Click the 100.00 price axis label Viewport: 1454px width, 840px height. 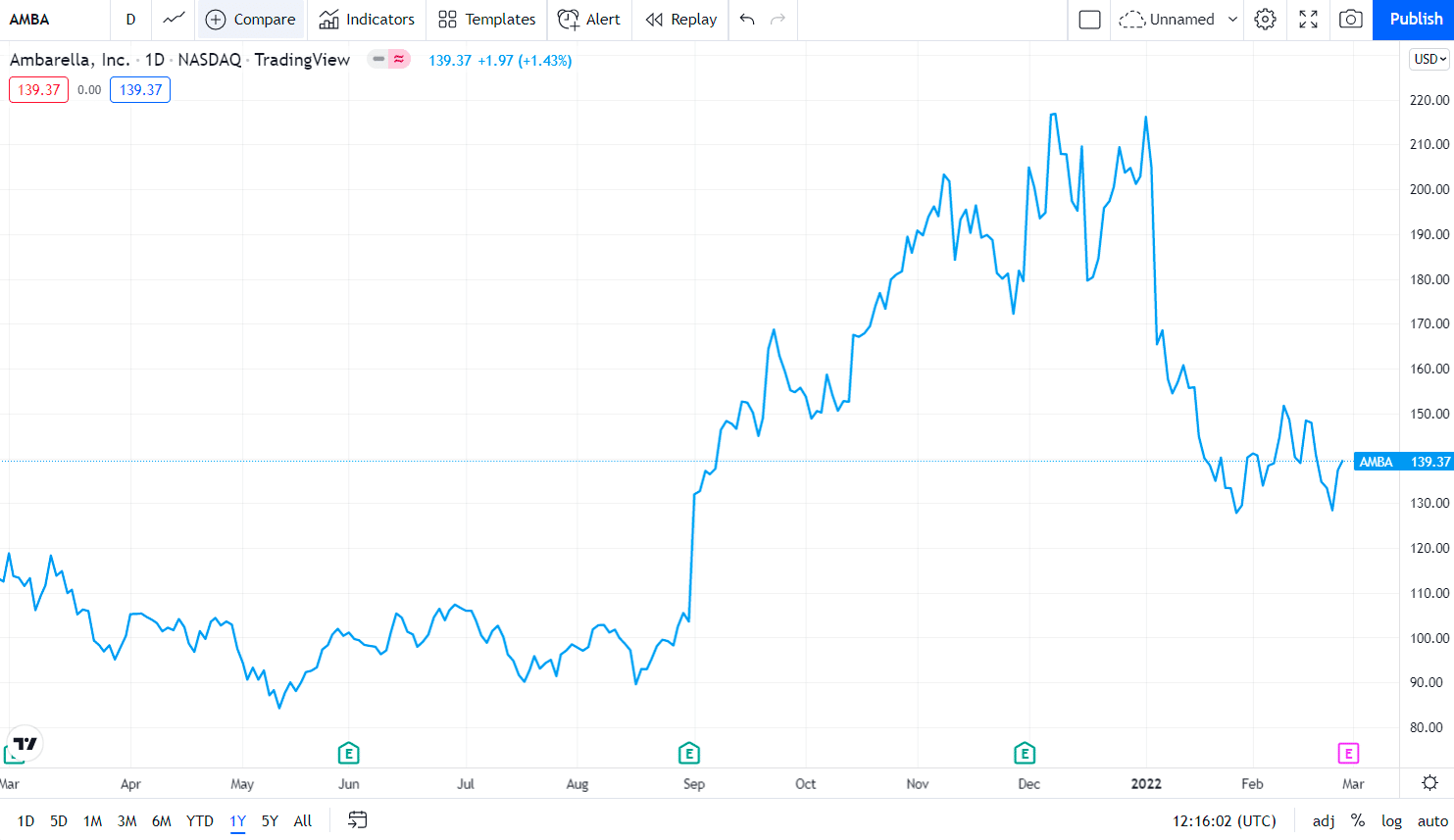tap(1429, 638)
